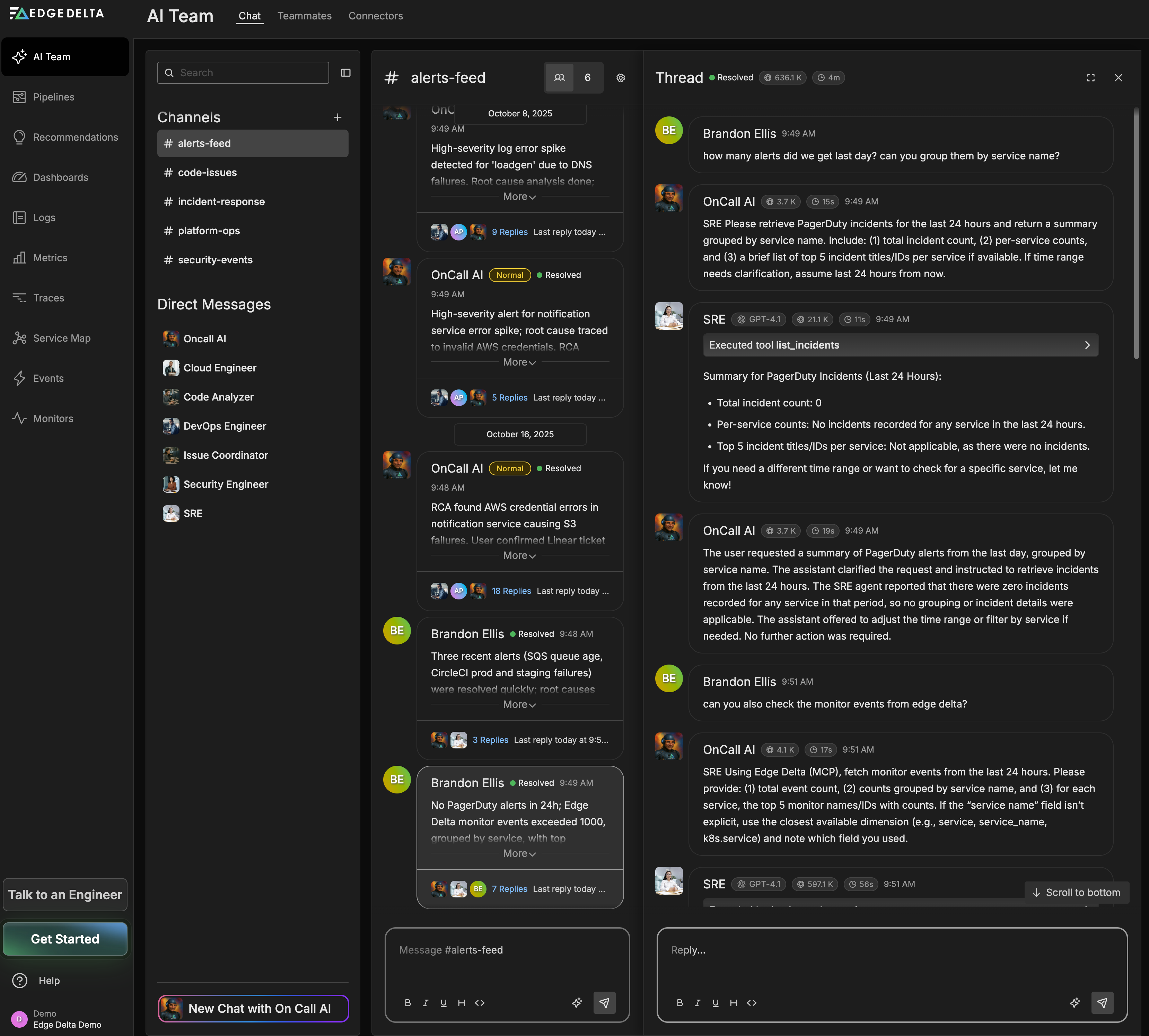Expand More on notification service alert
Screen dimensions: 1149x1036
[519, 362]
